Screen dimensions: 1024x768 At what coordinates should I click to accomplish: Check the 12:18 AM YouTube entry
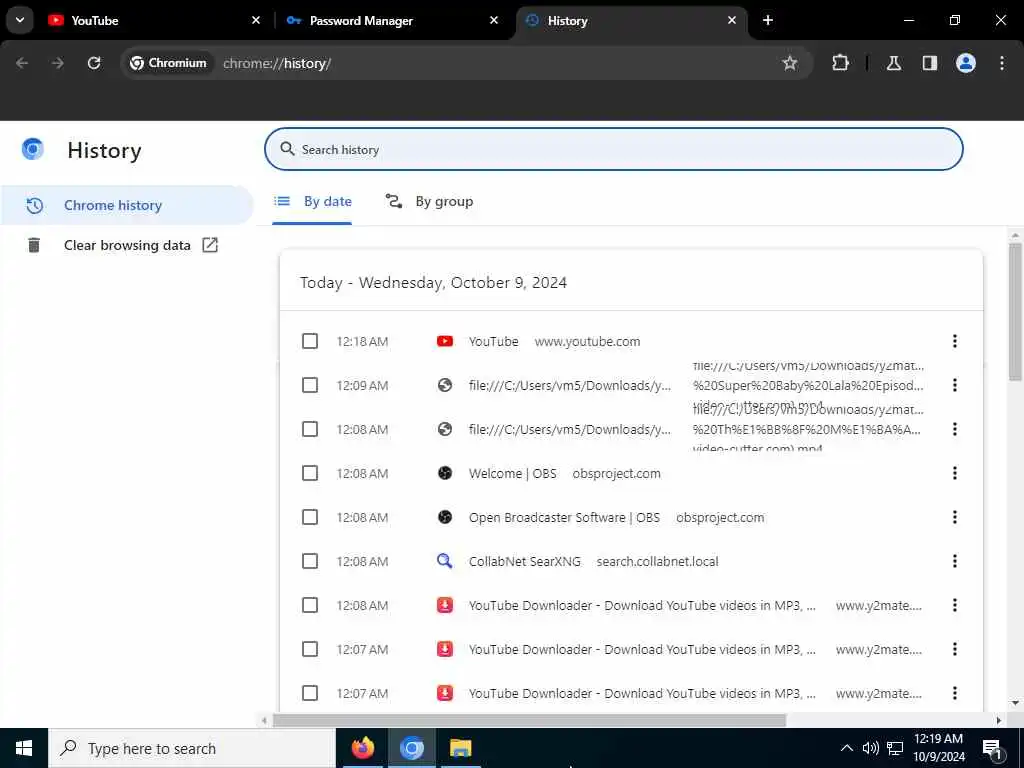pyautogui.click(x=310, y=342)
